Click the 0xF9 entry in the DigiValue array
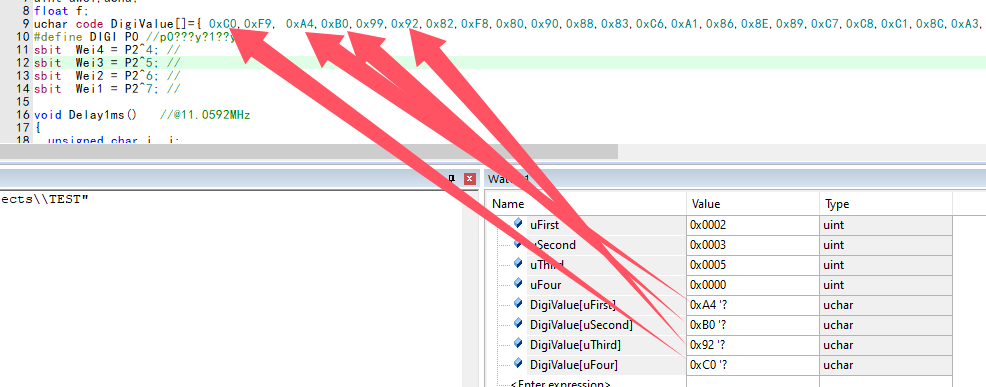986x387 pixels. point(258,24)
